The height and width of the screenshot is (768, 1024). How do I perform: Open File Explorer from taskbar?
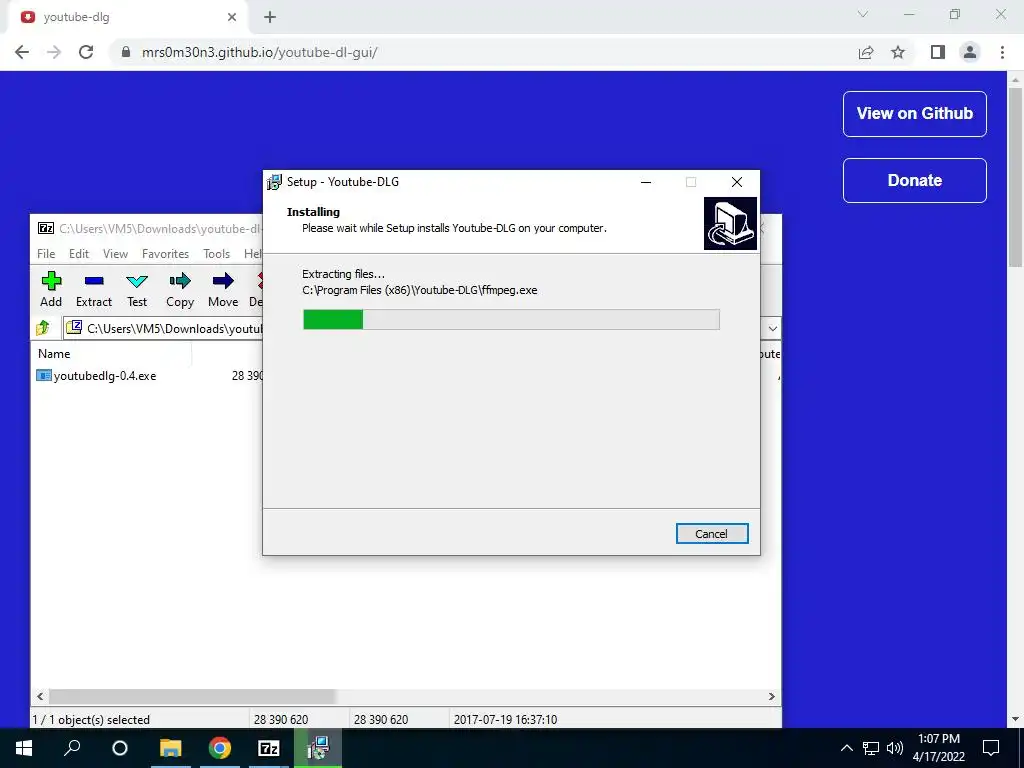coord(170,748)
